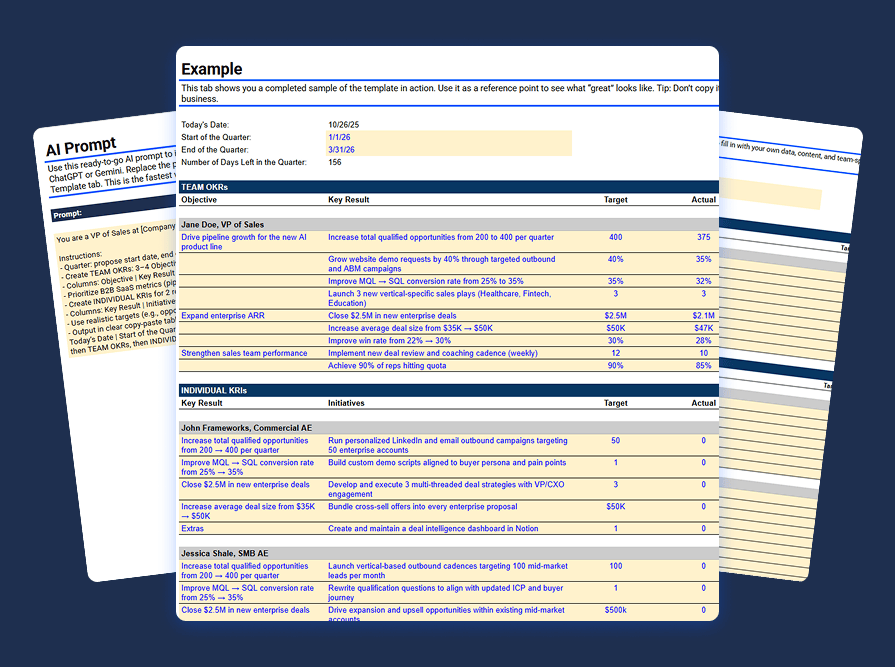Select actual cell $2.1M
The image size is (895, 667).
(703, 316)
